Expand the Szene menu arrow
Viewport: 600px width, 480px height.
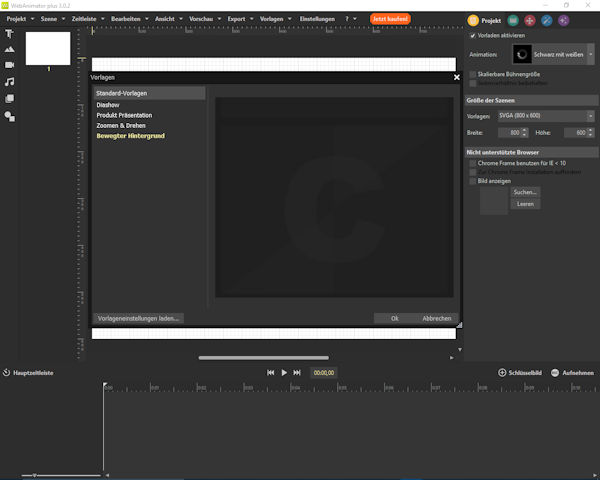click(x=64, y=19)
